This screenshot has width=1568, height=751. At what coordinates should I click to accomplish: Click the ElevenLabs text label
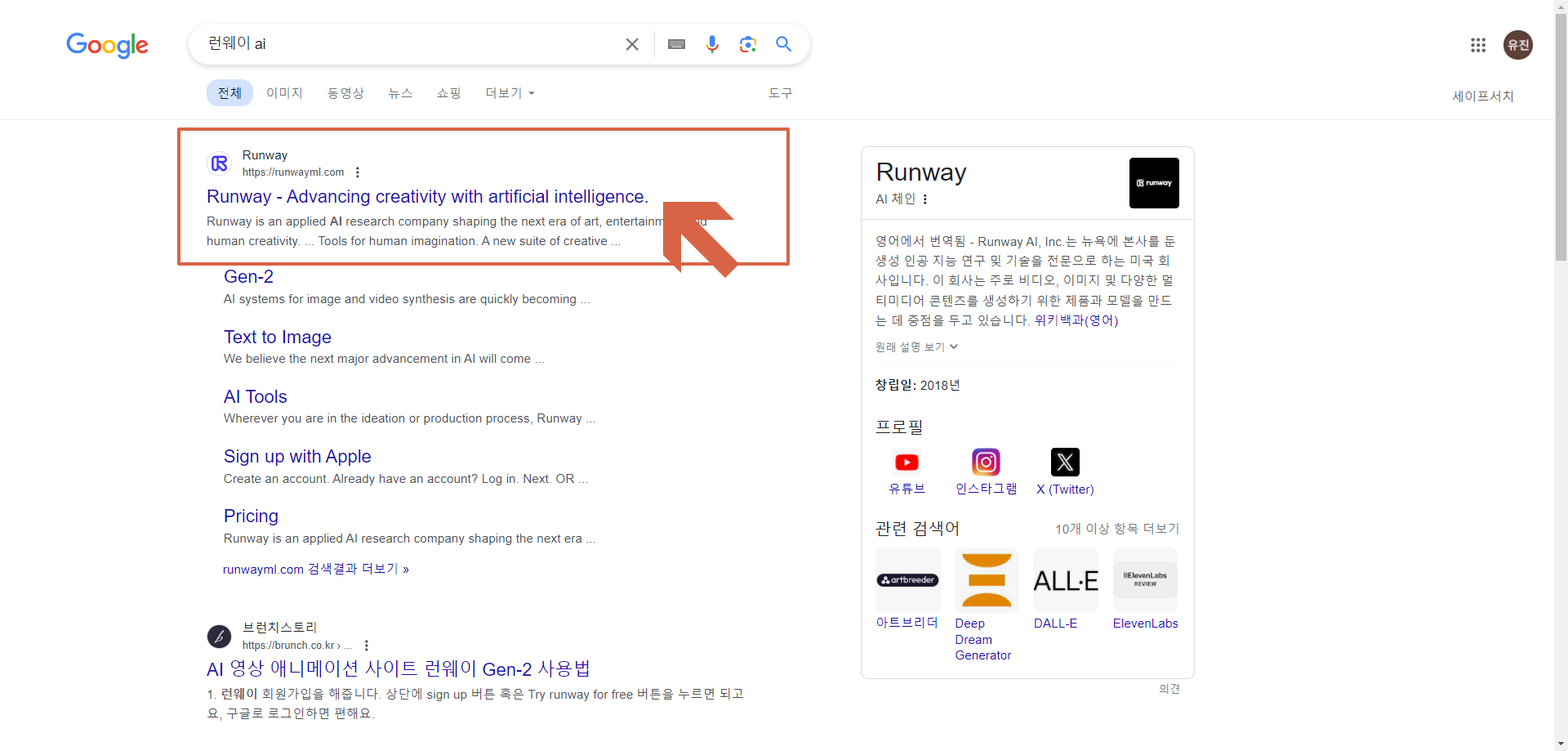[x=1146, y=624]
